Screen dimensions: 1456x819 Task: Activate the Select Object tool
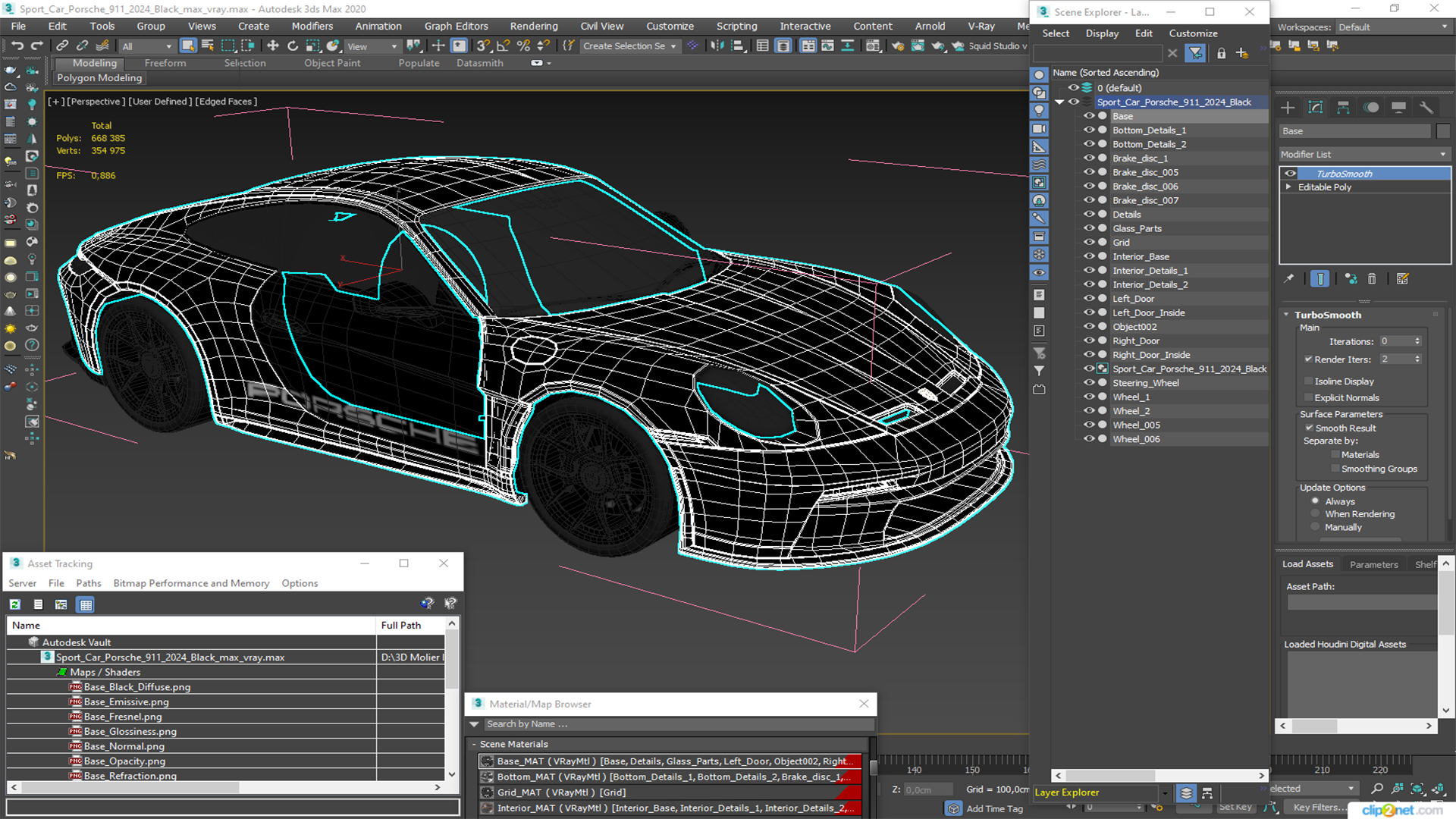tap(188, 46)
